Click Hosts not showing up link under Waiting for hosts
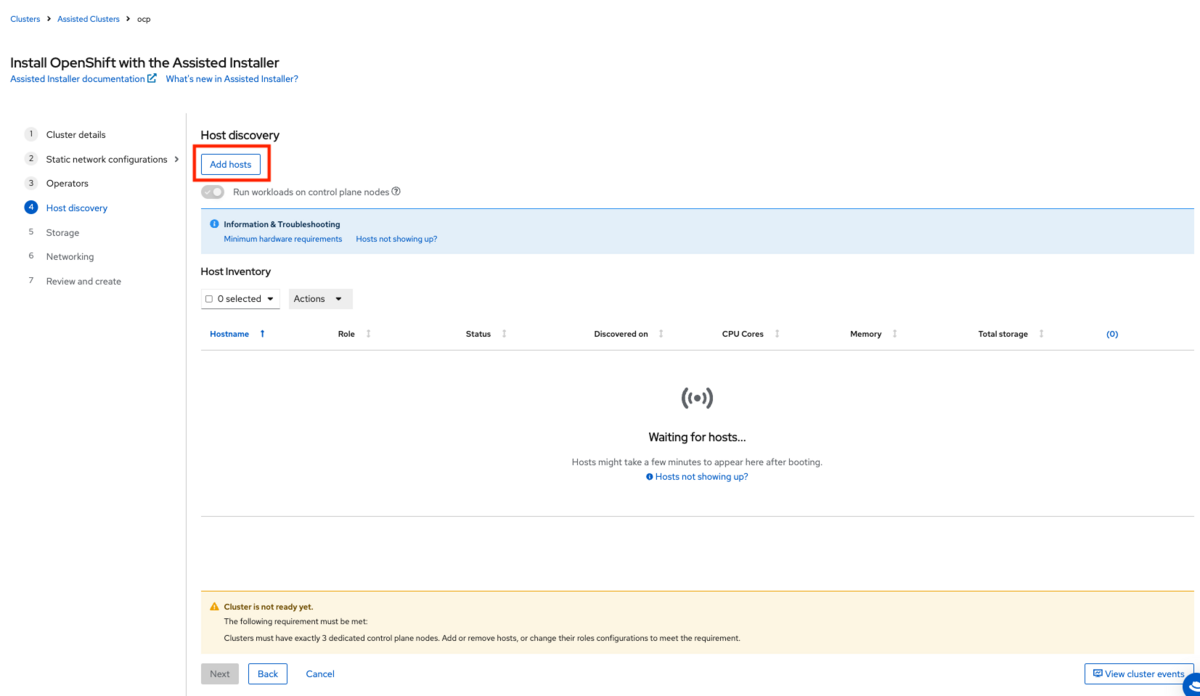 pyautogui.click(x=701, y=477)
